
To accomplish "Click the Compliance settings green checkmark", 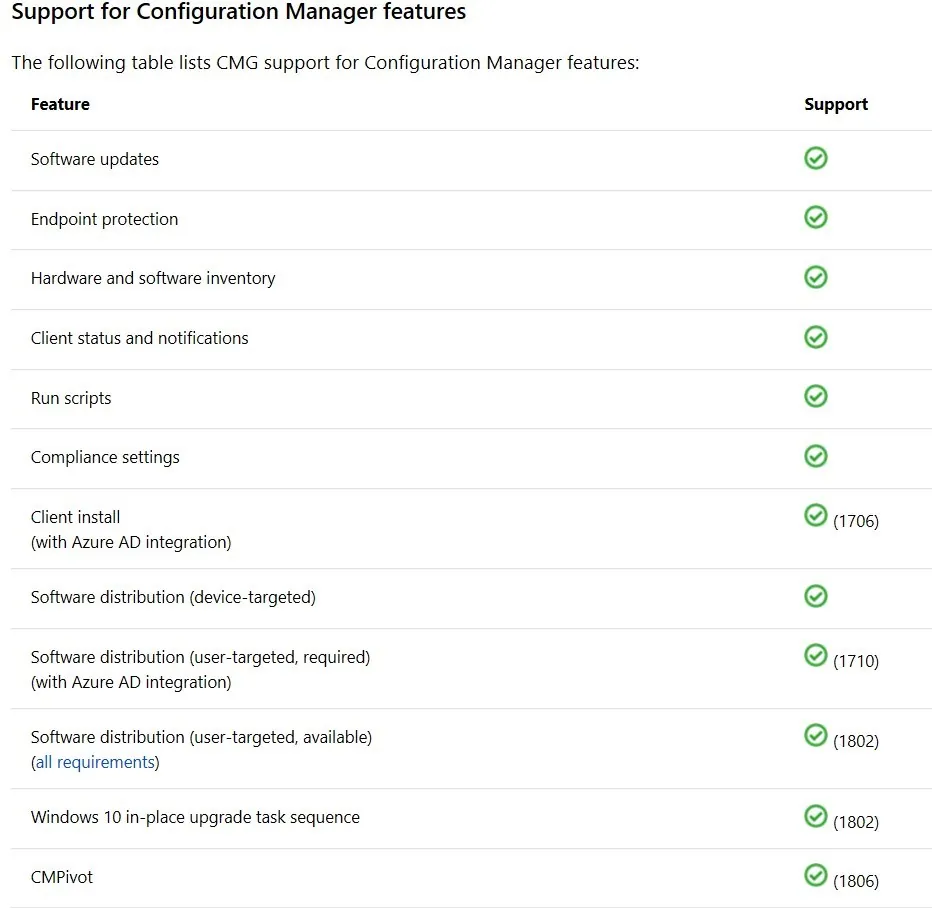I will (816, 456).
